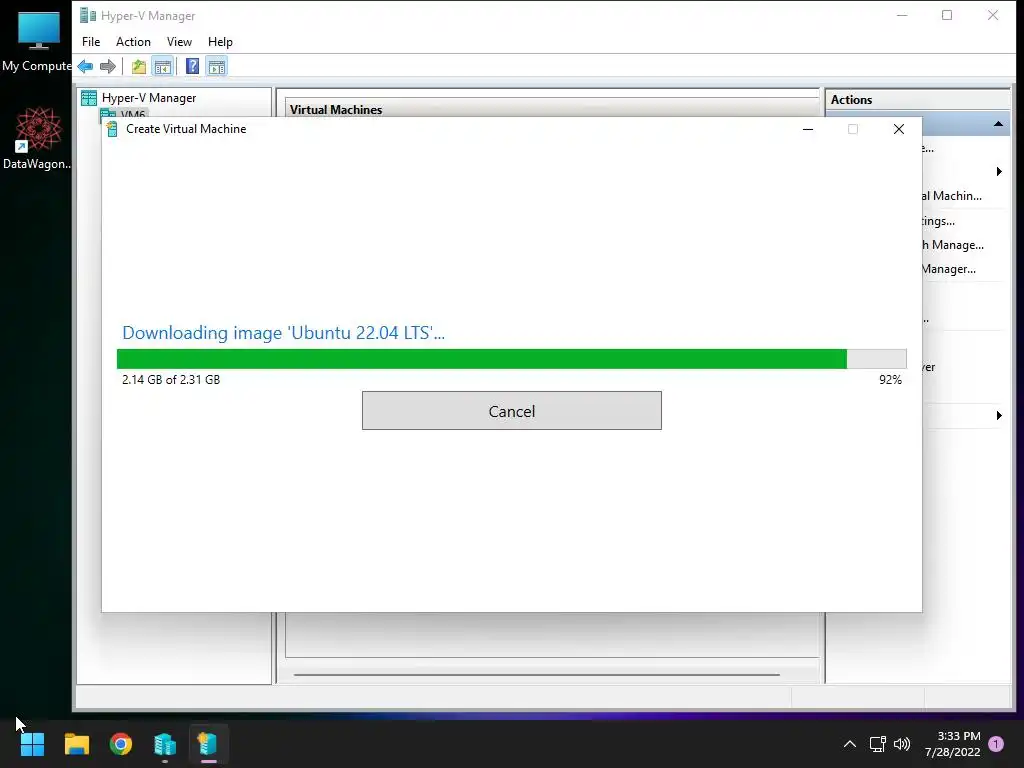1024x768 pixels.
Task: Click the 'h Manage...' action
Action: 953,245
